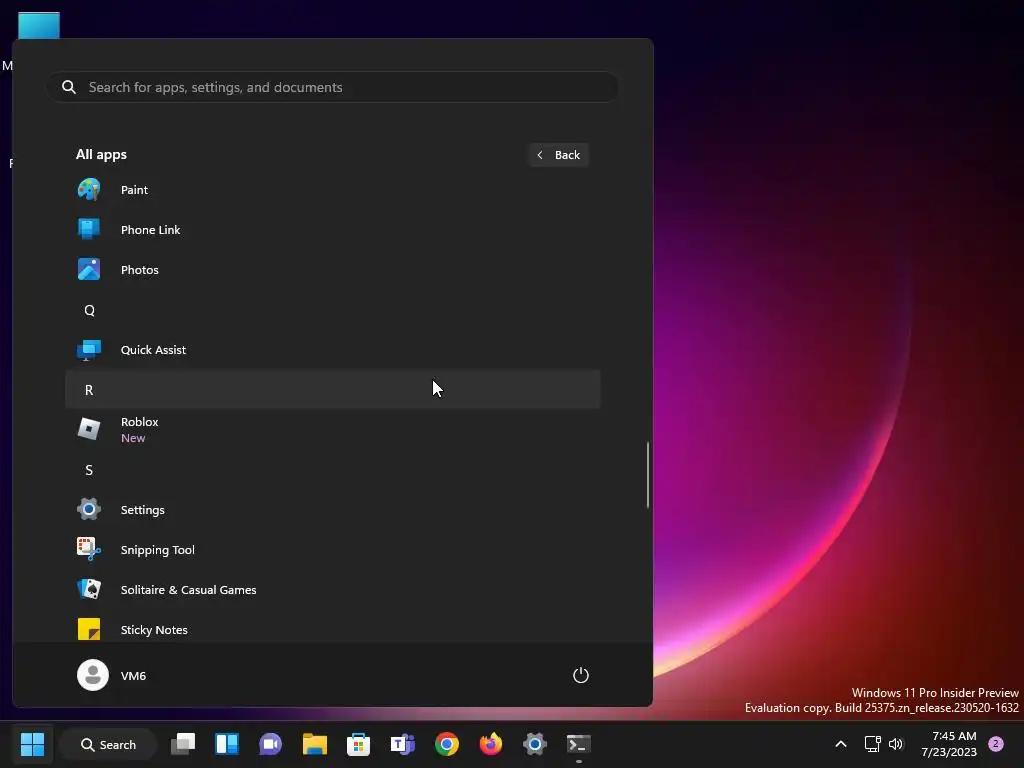Click the Back button in All apps
This screenshot has width=1024, height=768.
click(558, 155)
